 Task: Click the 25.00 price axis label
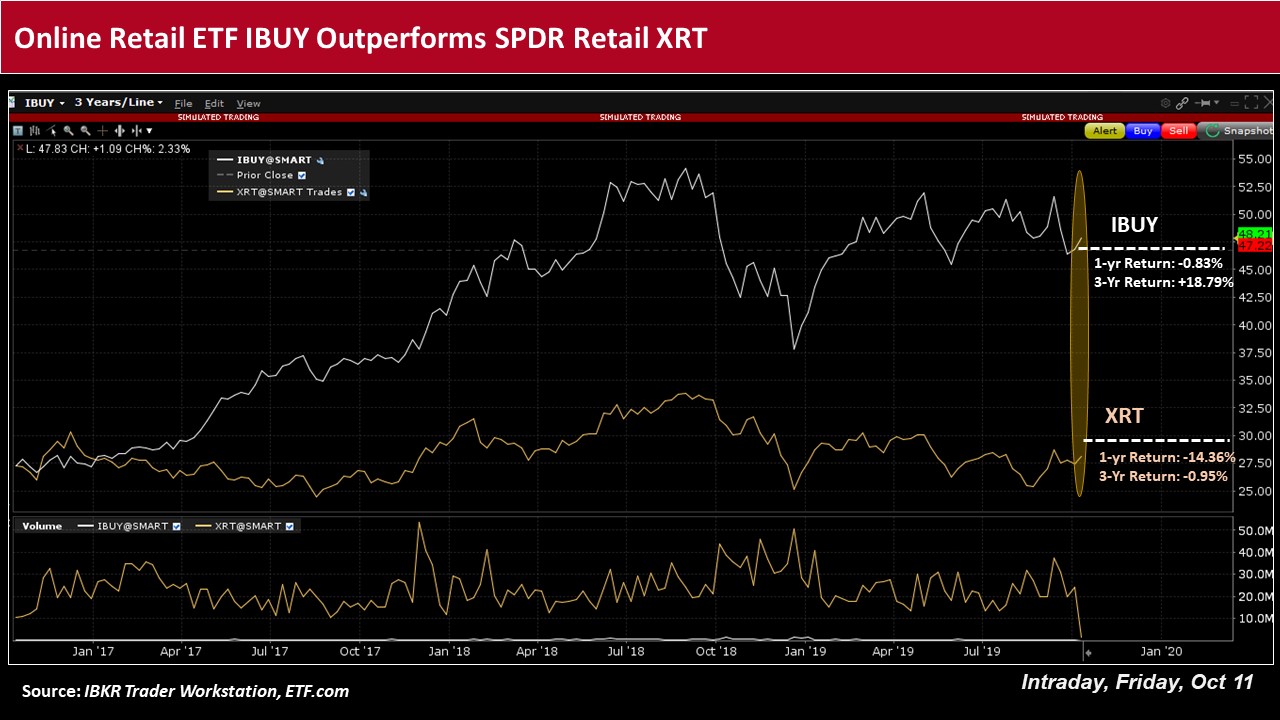tap(1253, 491)
